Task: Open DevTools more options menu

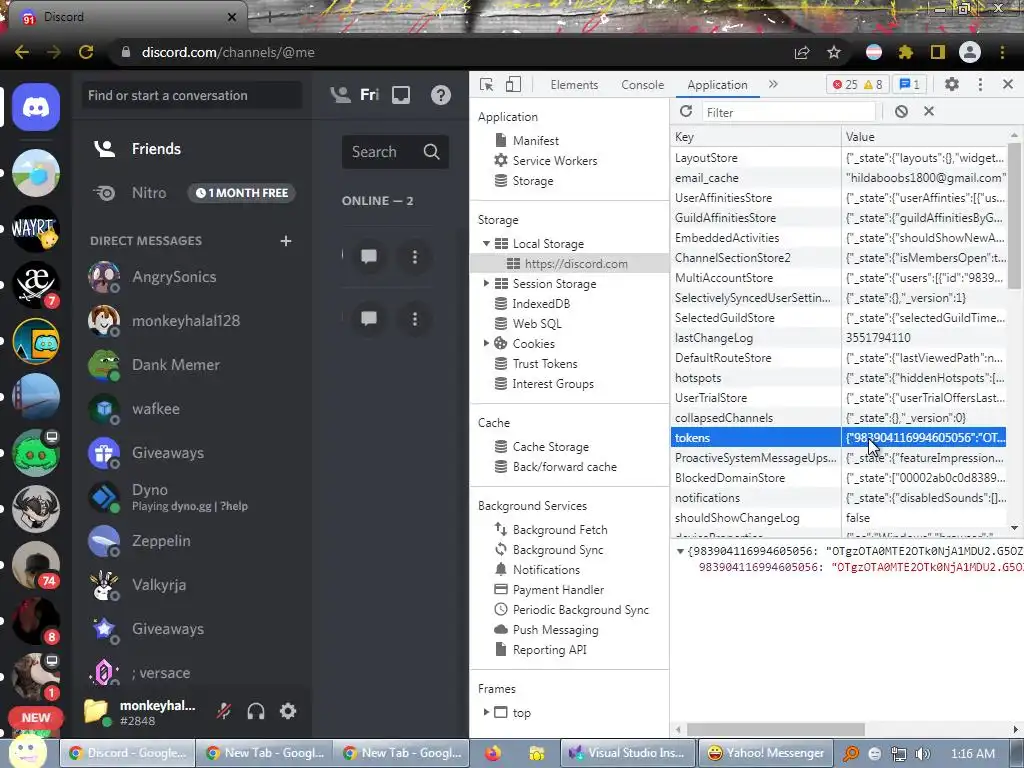Action: [980, 84]
